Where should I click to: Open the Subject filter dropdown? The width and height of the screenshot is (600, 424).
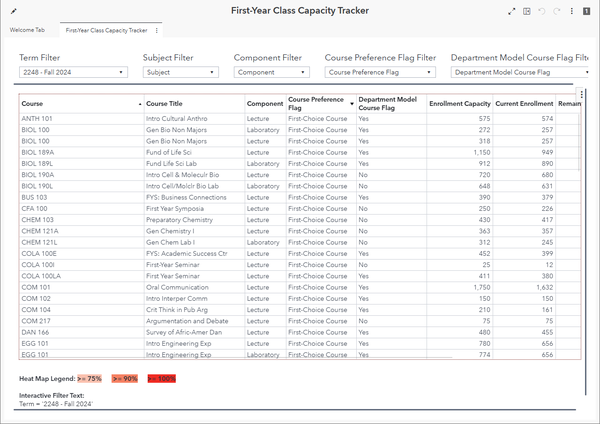[181, 72]
